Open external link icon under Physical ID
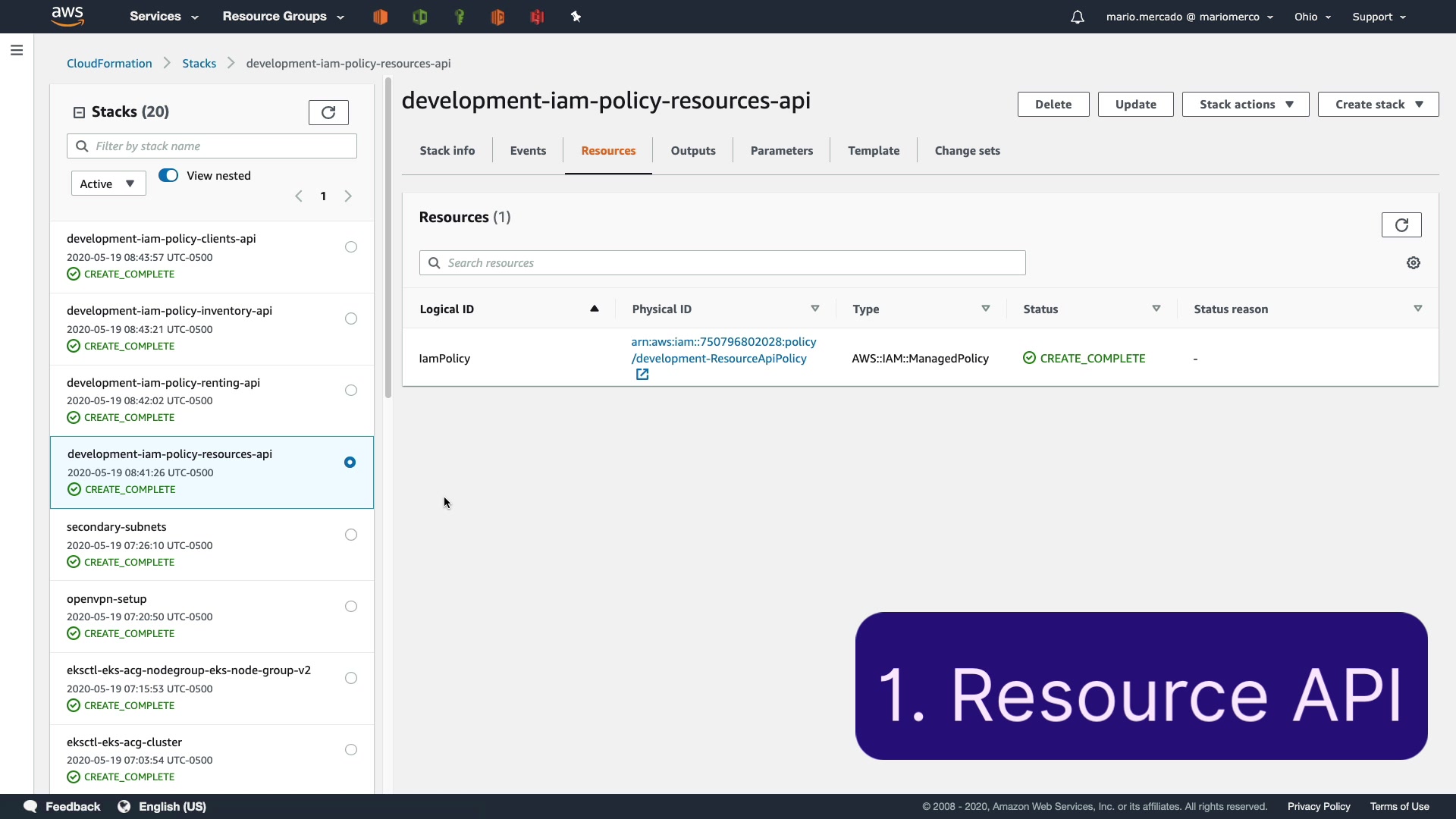The width and height of the screenshot is (1456, 819). 642,375
